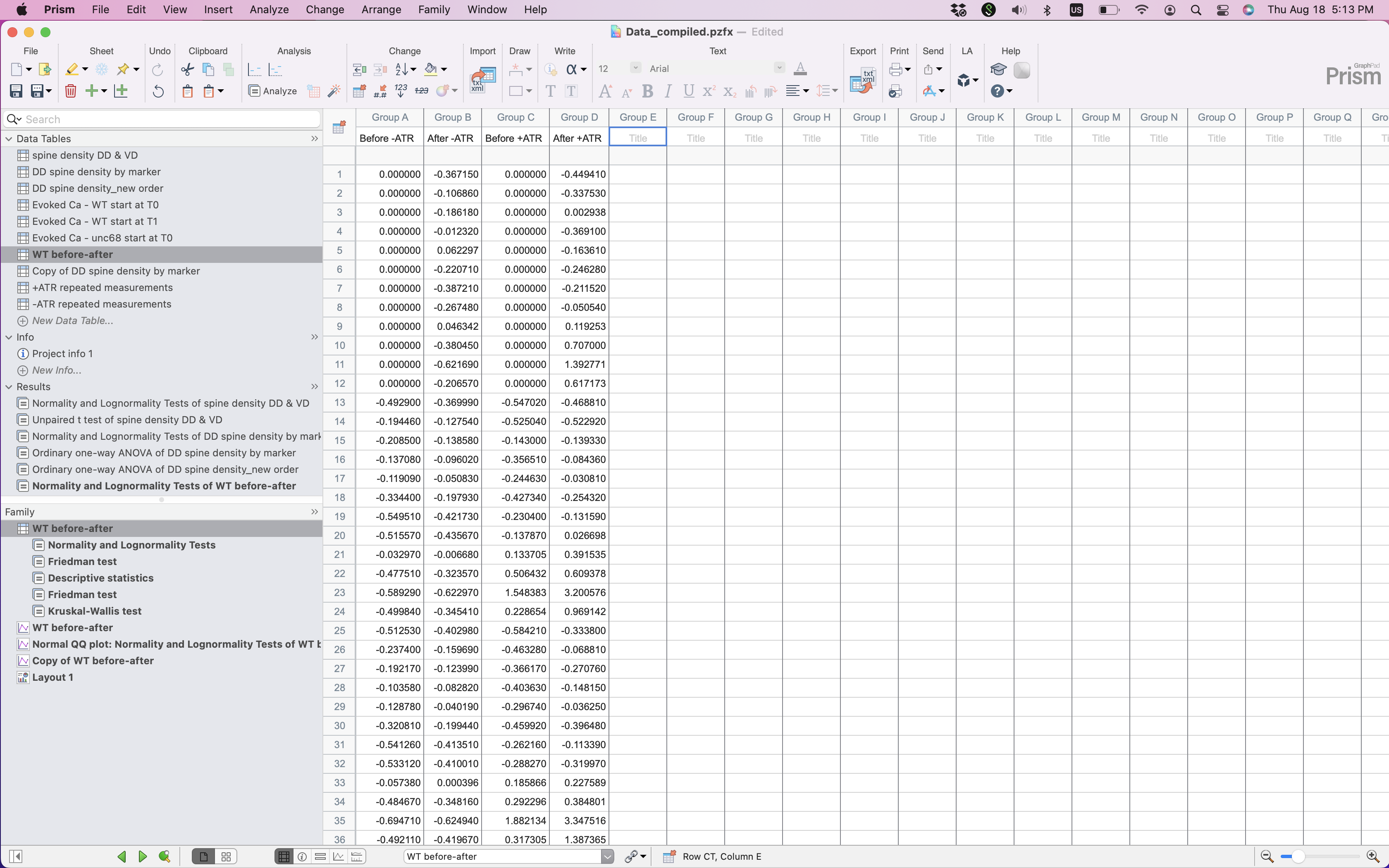This screenshot has height=868, width=1389.
Task: Click the import txt/xml file icon
Action: click(482, 80)
